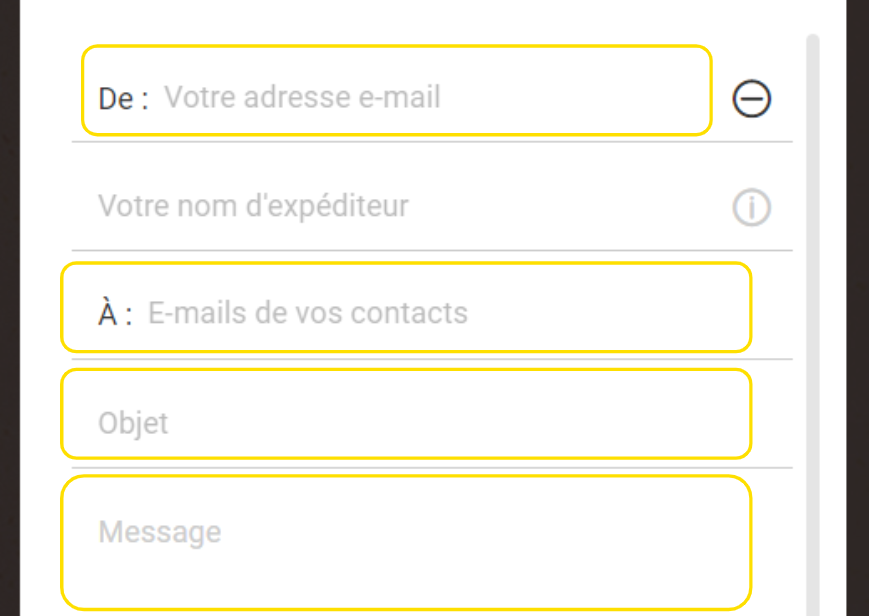Click the empty area under 'Message' placeholder
869x616 pixels.
pos(406,577)
